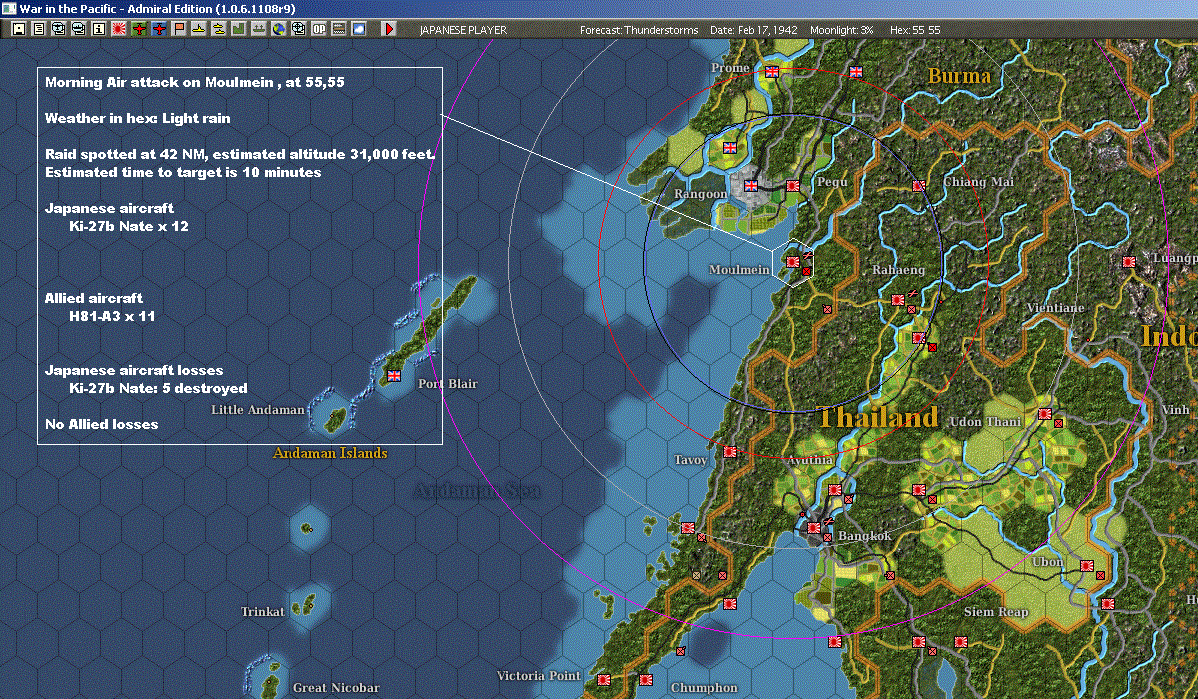This screenshot has height=699, width=1198.
Task: Click the third toolbar icon with stacked globe
Action: click(59, 29)
